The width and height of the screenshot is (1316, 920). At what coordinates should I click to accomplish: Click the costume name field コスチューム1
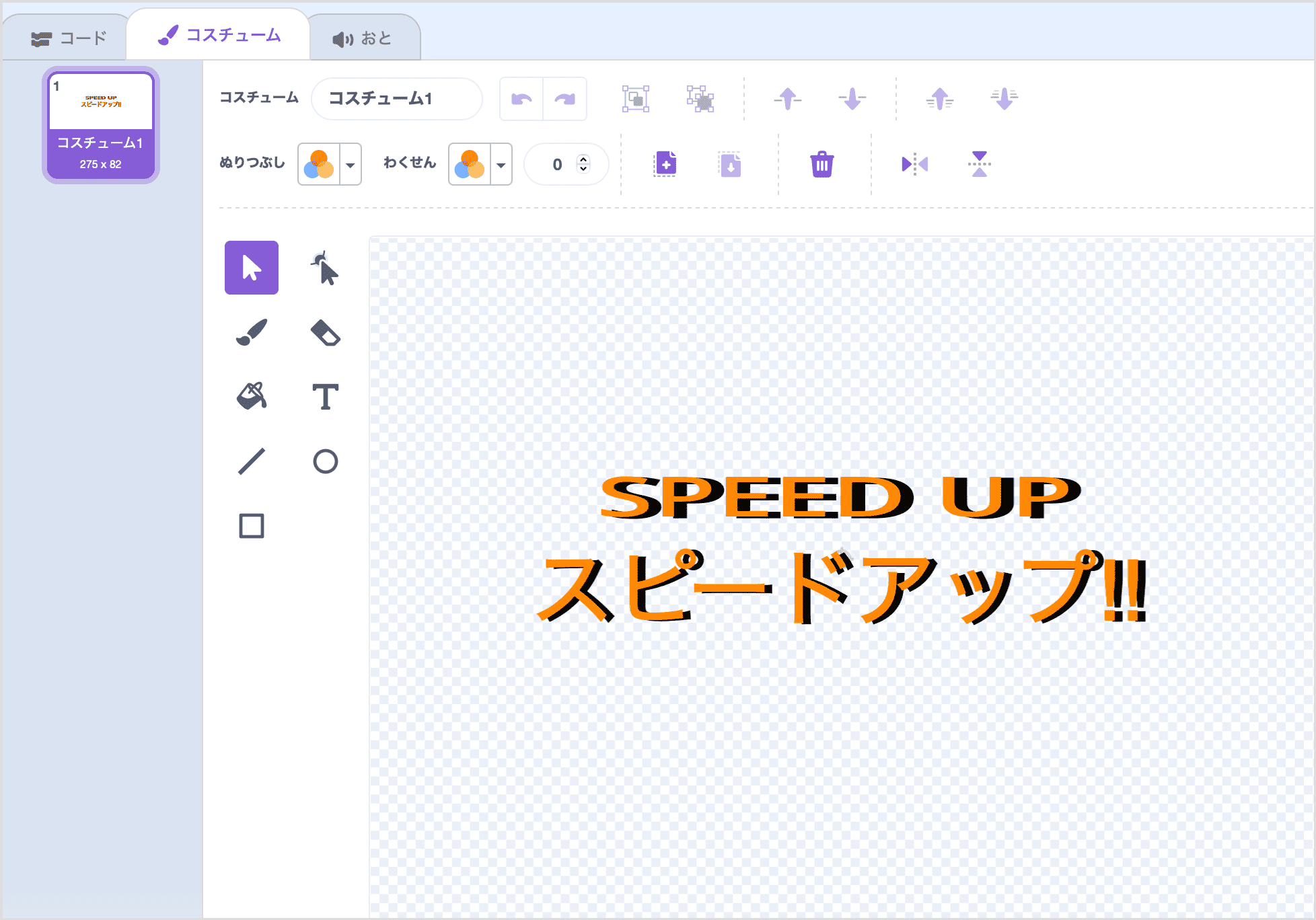coord(397,99)
